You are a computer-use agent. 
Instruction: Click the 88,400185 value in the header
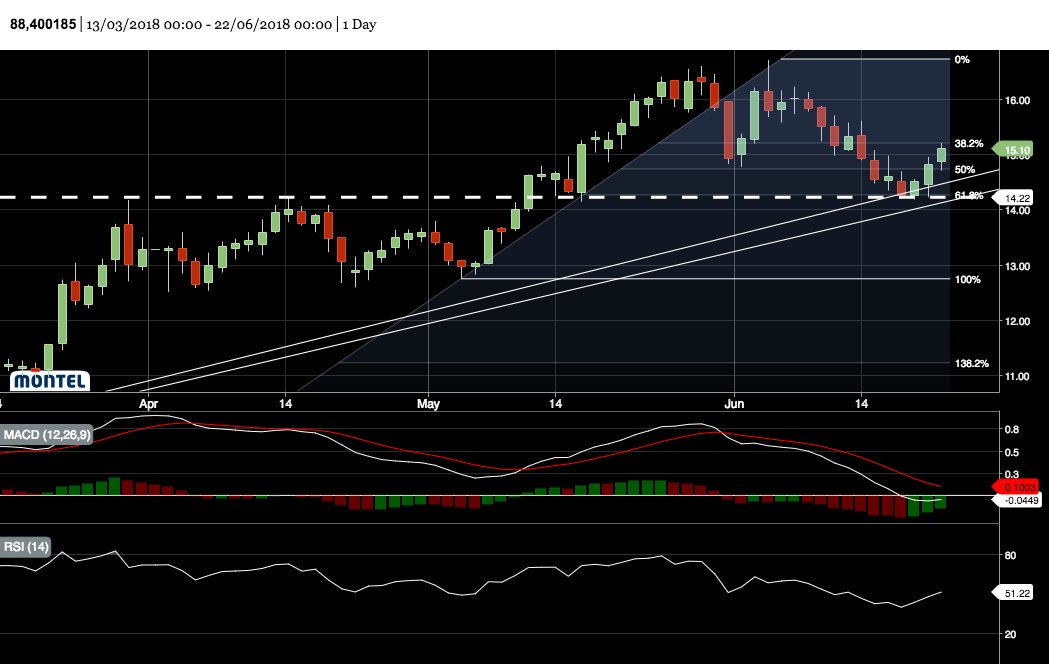(43, 25)
